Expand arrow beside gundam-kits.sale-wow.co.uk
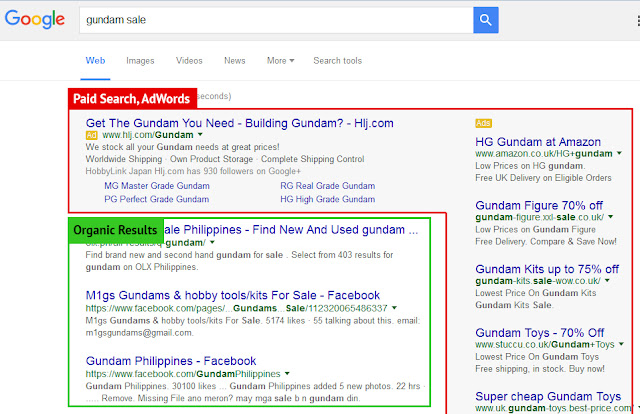This screenshot has height=414, width=640. coord(607,280)
